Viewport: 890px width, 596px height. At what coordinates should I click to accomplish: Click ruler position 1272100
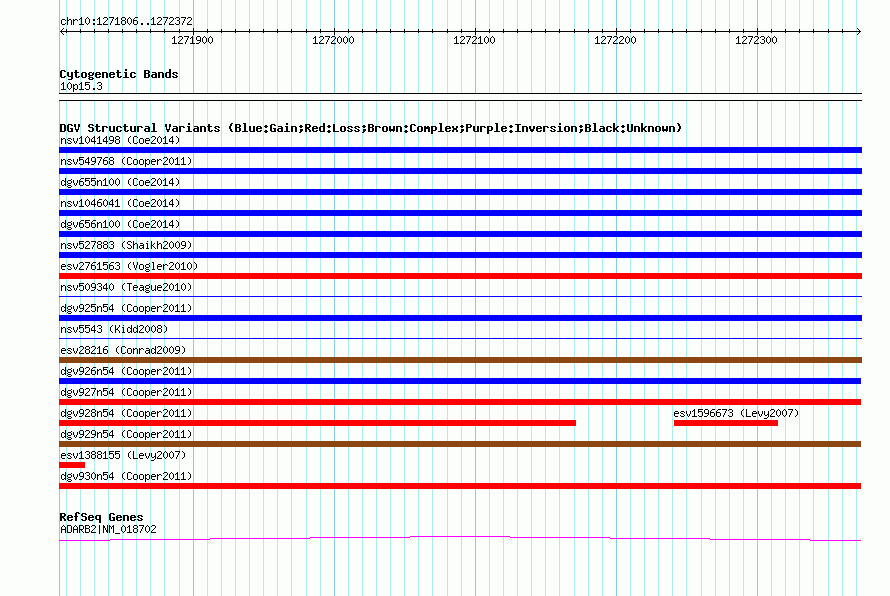475,40
